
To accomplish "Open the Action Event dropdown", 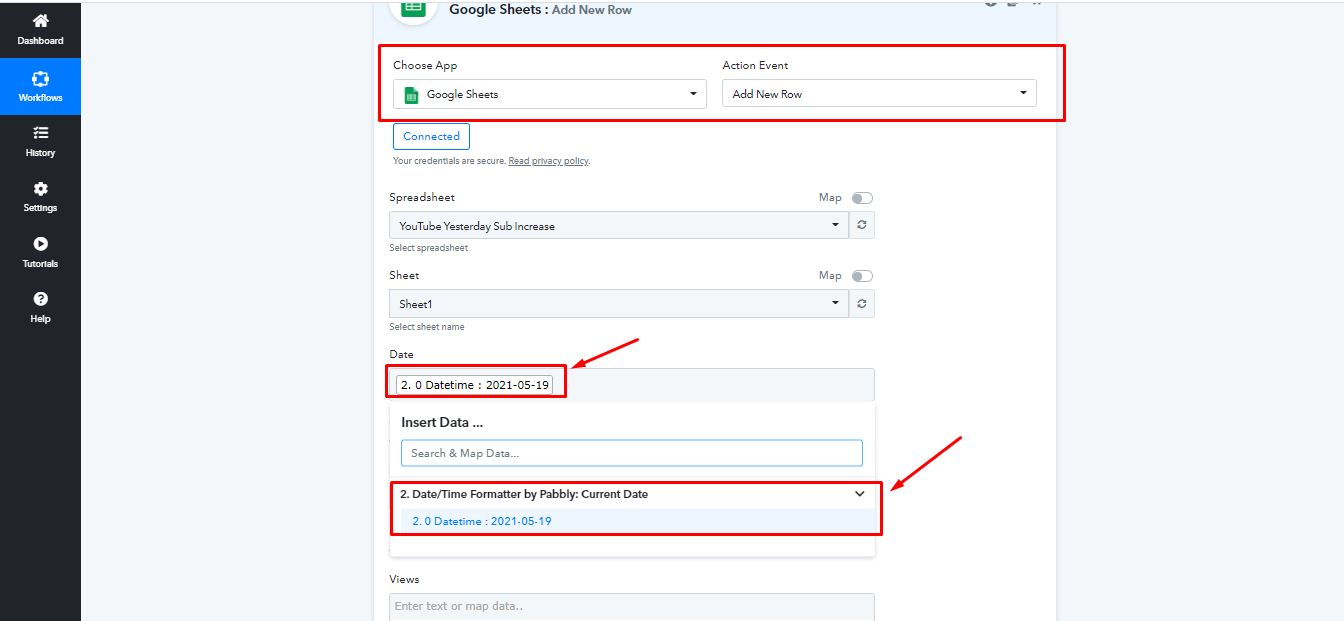I will [879, 94].
